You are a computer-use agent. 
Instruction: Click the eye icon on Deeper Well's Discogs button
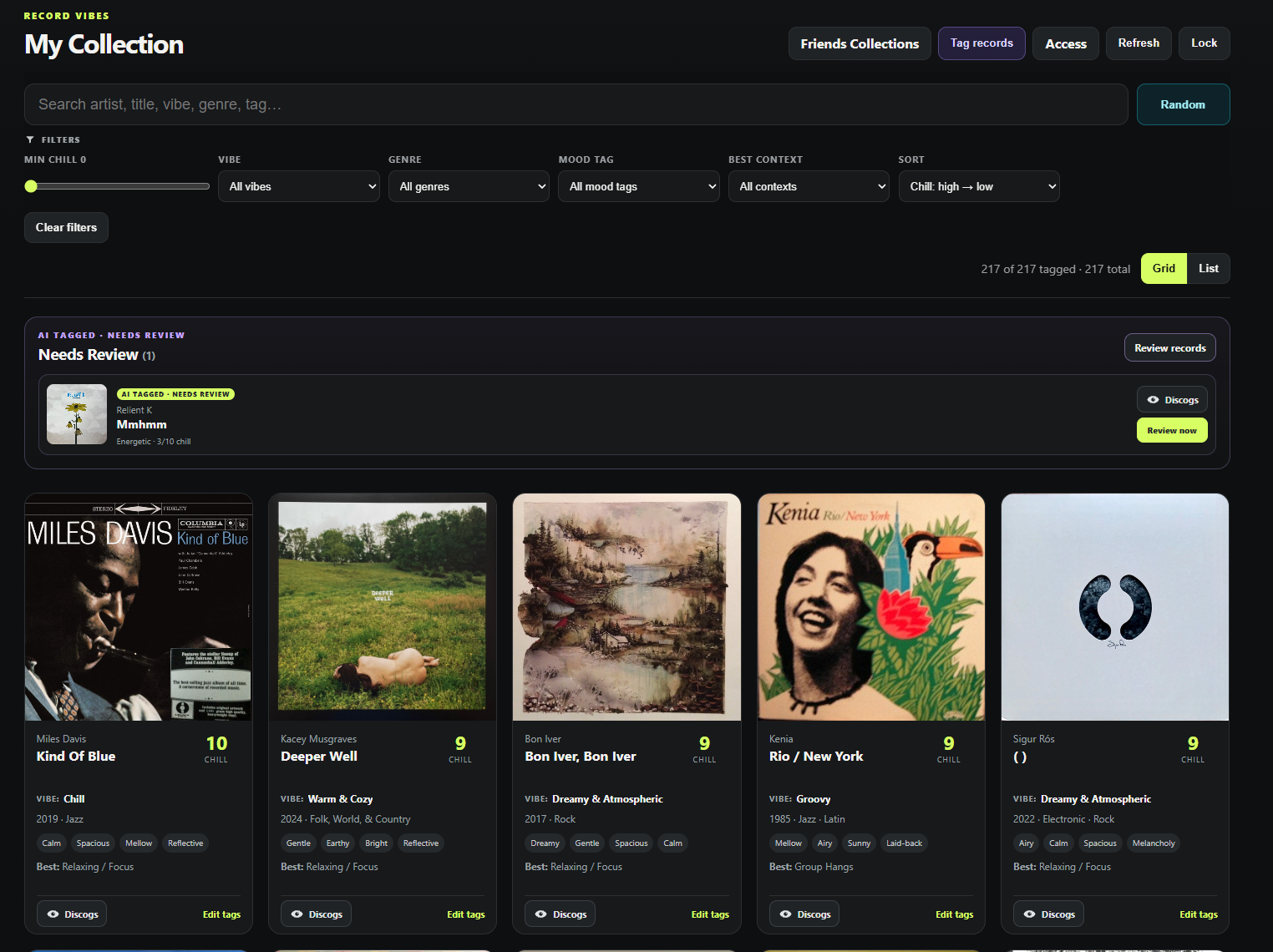click(x=297, y=914)
